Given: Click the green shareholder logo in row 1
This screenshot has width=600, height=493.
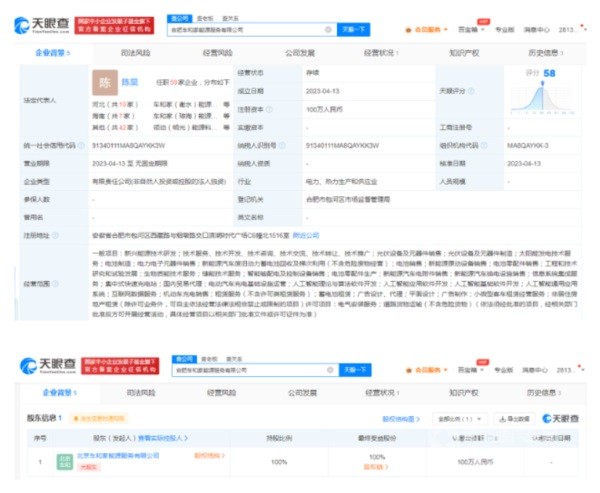Looking at the screenshot, I should (x=65, y=462).
